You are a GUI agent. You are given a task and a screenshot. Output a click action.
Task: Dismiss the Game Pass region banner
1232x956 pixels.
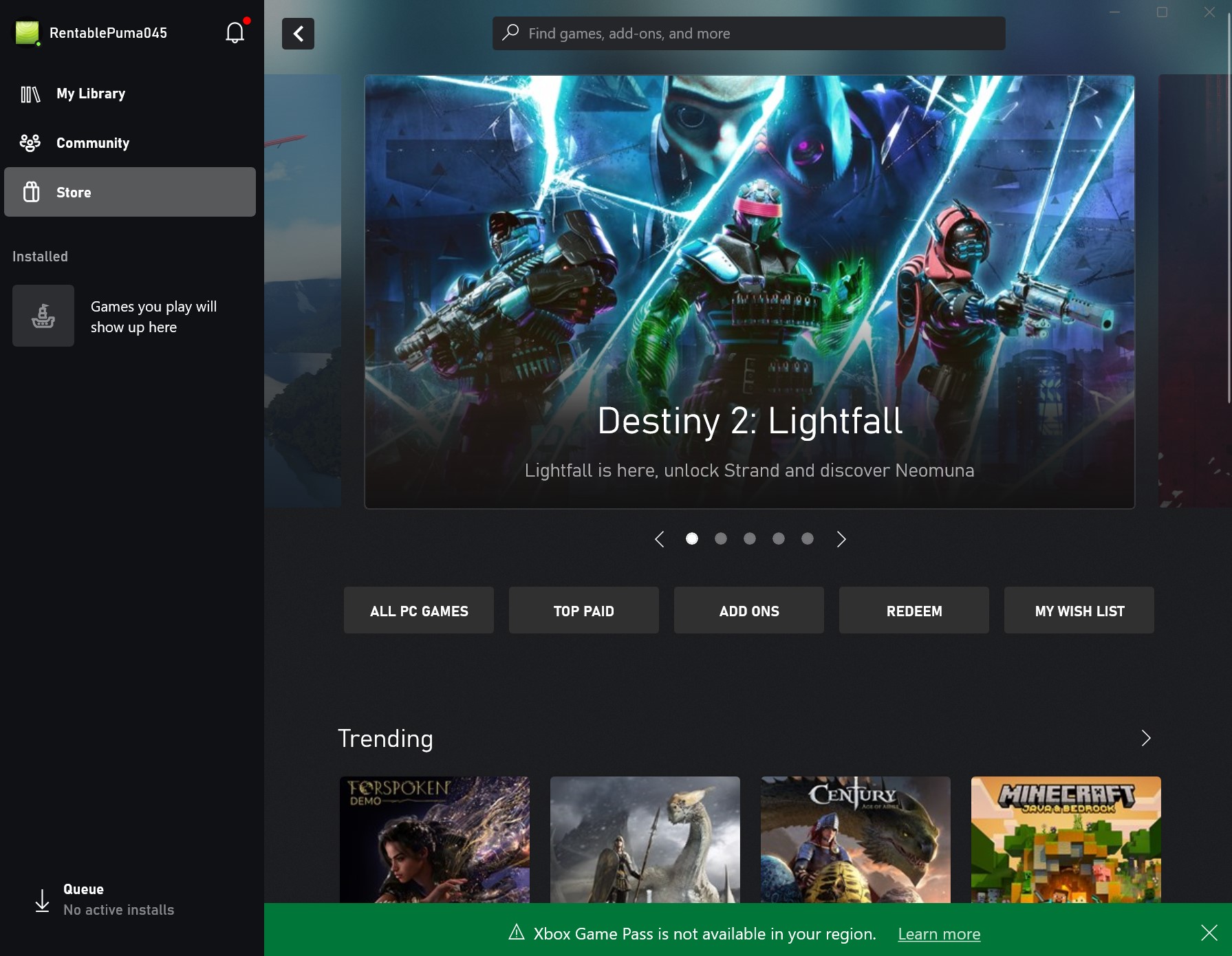pyautogui.click(x=1209, y=933)
